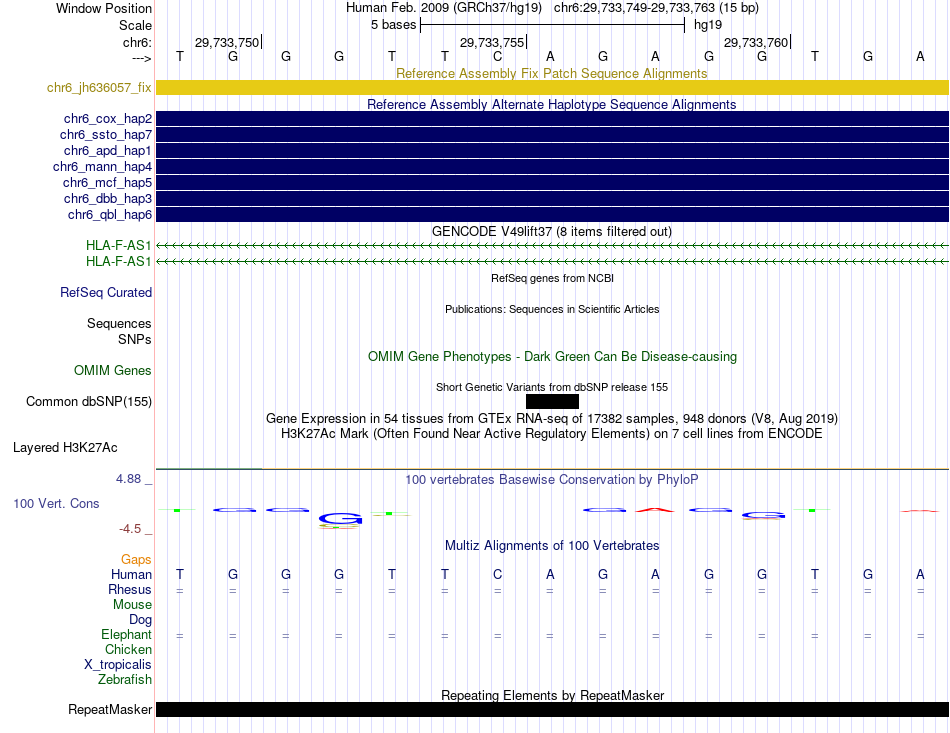Image resolution: width=950 pixels, height=733 pixels.
Task: Click the Scale label
Action: click(x=136, y=25)
